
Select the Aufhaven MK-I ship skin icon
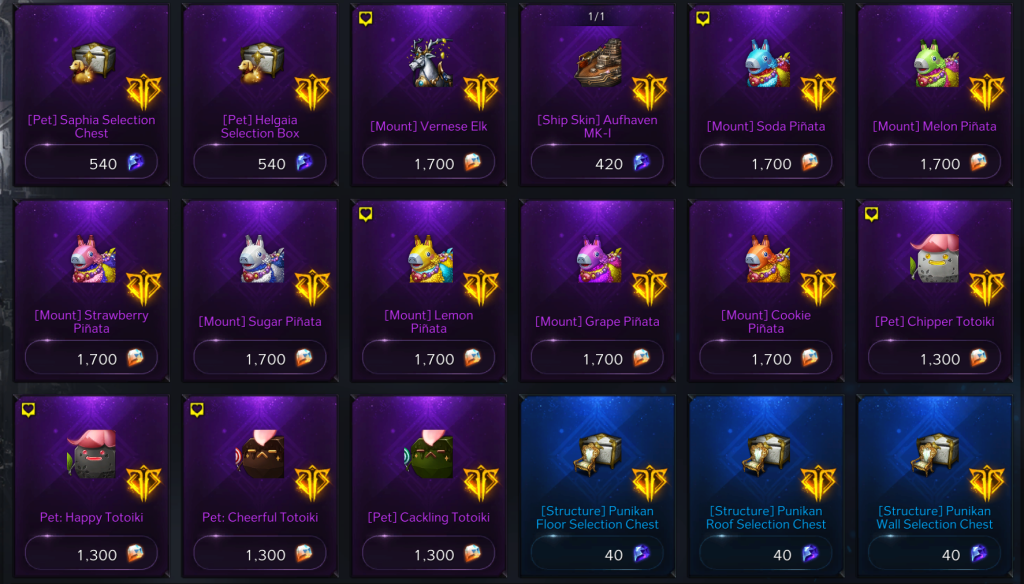click(598, 63)
